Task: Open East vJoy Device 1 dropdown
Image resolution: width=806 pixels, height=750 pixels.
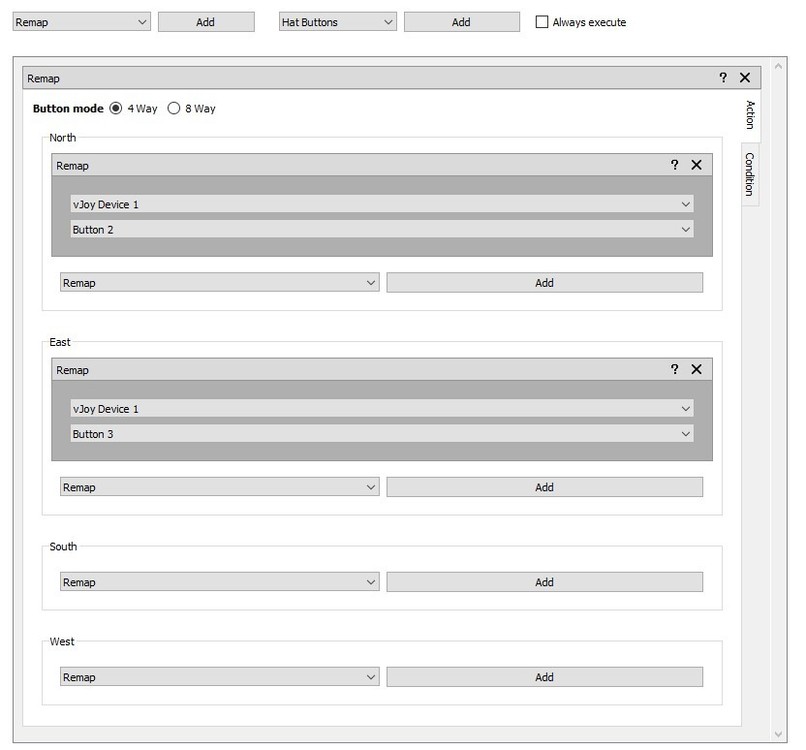Action: tap(382, 409)
